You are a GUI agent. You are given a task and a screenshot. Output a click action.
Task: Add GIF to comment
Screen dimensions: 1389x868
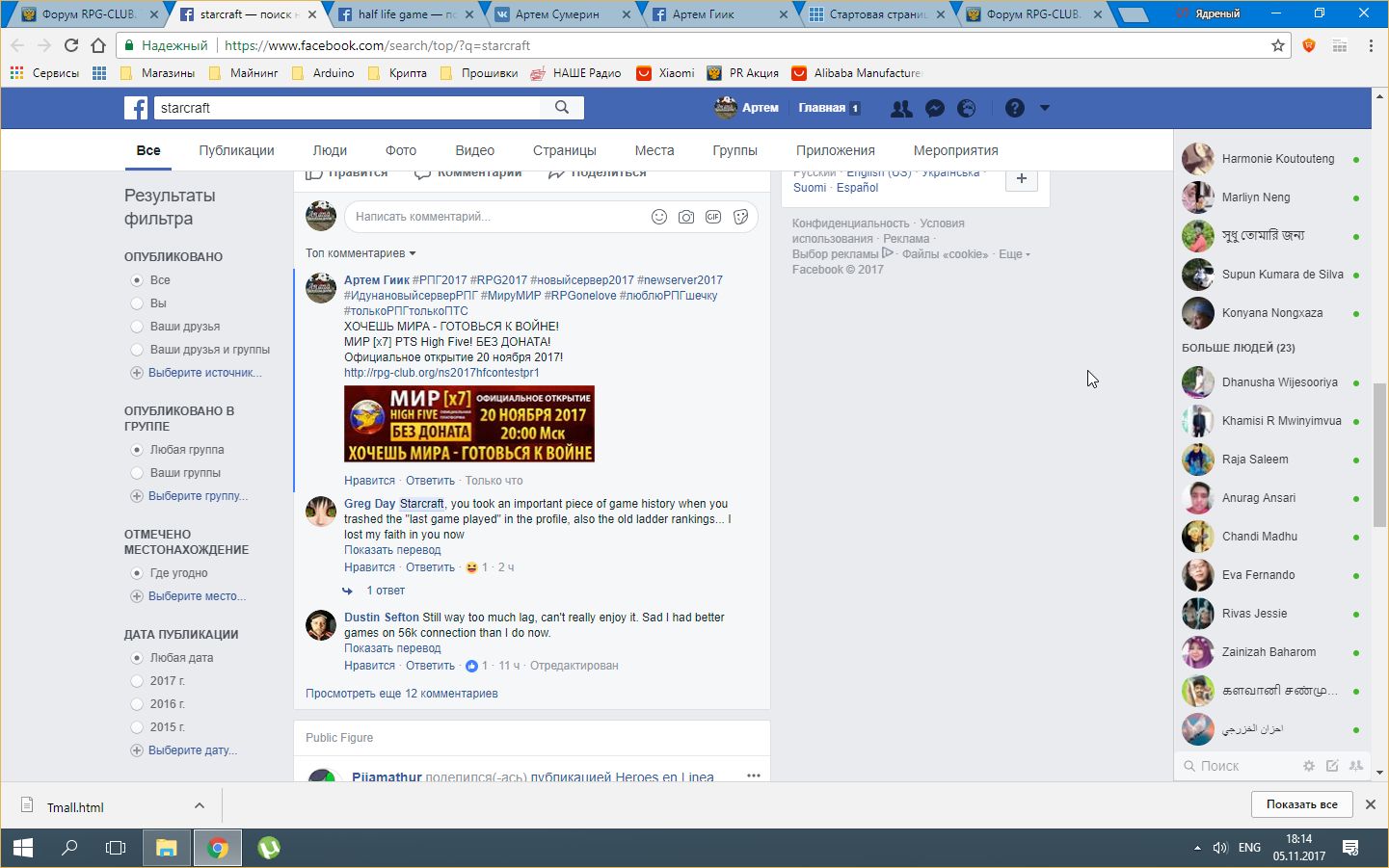(713, 217)
